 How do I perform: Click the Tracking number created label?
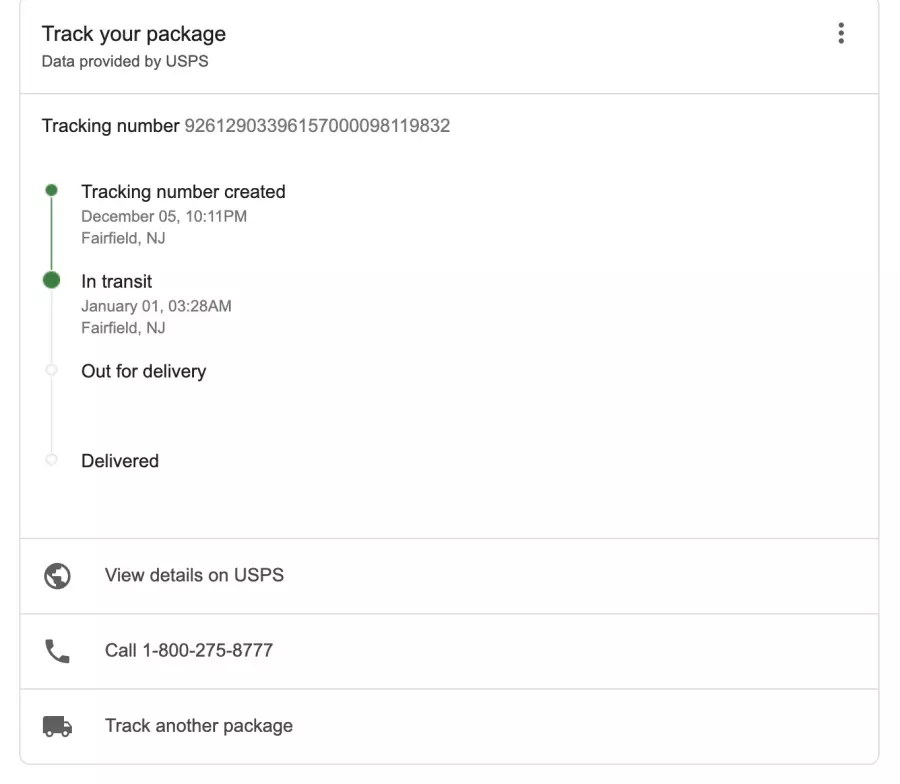coord(183,192)
